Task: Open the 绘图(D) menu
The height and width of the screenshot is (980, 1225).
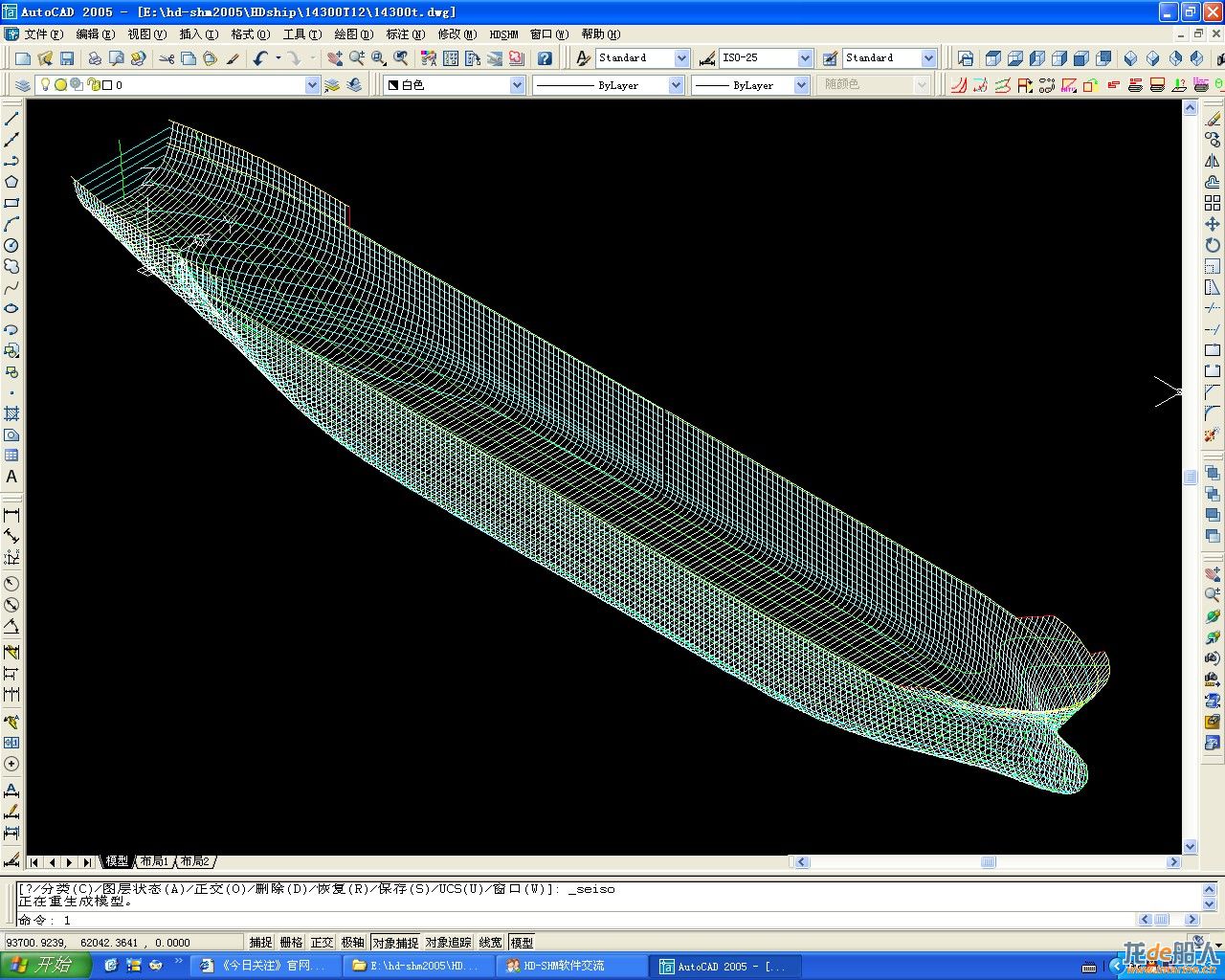Action: (x=353, y=33)
